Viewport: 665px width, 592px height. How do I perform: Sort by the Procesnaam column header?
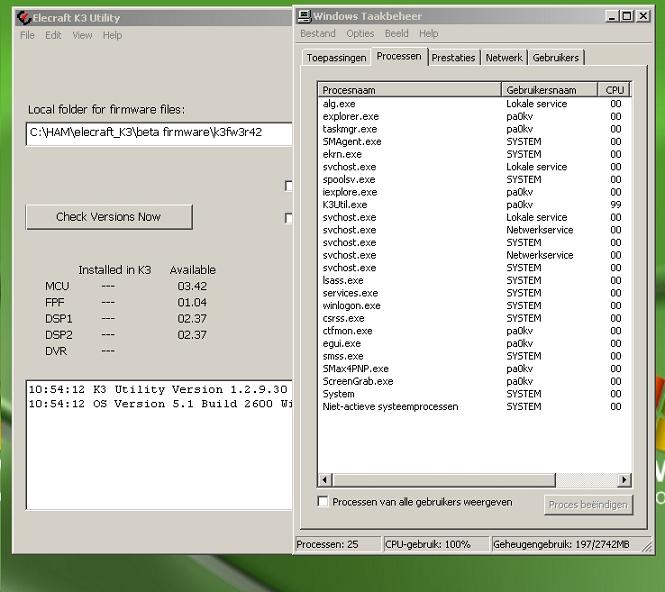pos(410,90)
